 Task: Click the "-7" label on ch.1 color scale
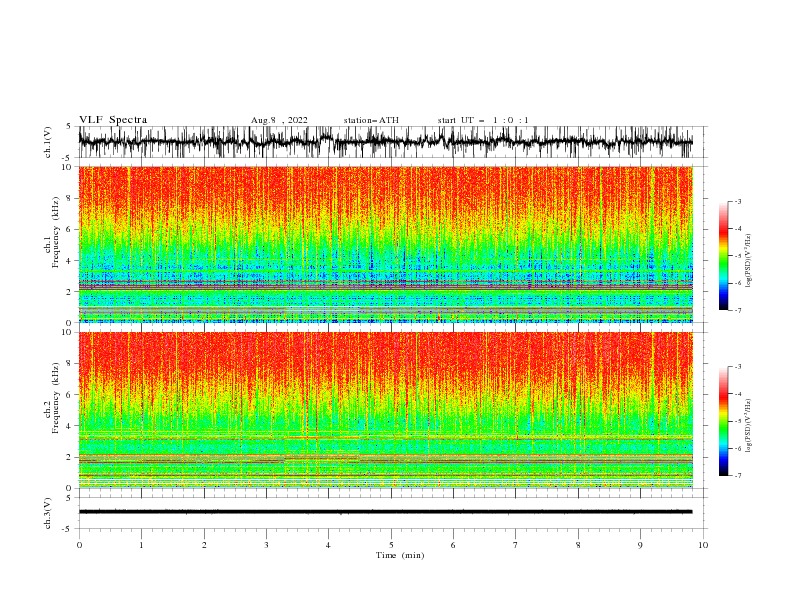coord(737,310)
